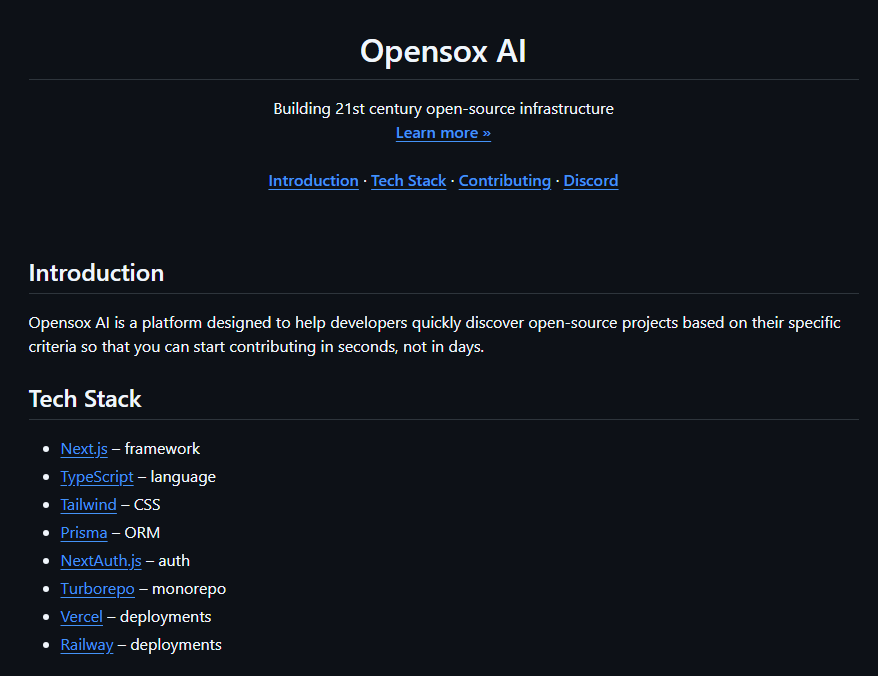Open the Contributing navigation link

504,181
